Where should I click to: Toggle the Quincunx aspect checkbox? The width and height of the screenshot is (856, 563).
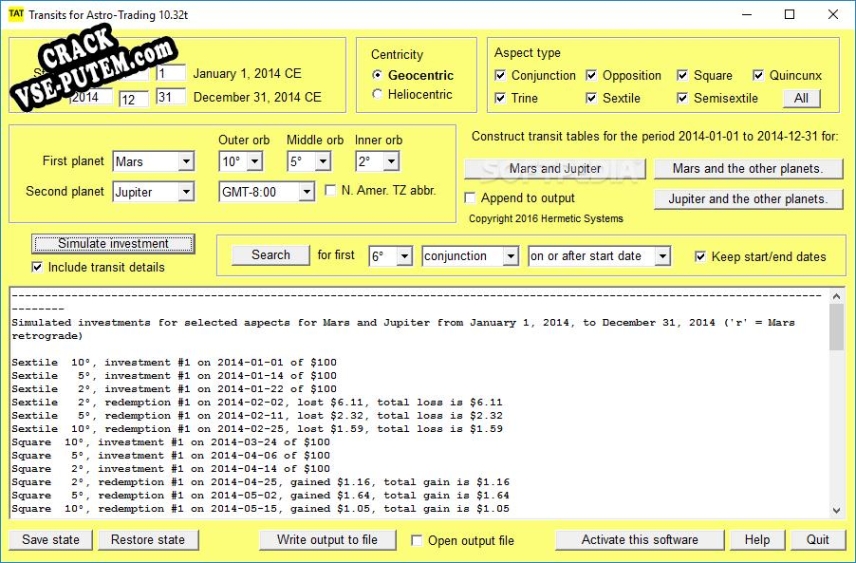tap(758, 75)
